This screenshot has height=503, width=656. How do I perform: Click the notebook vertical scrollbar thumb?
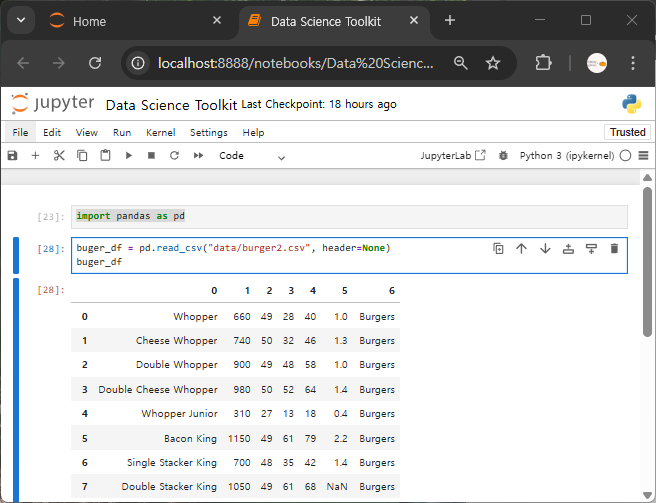(x=647, y=262)
